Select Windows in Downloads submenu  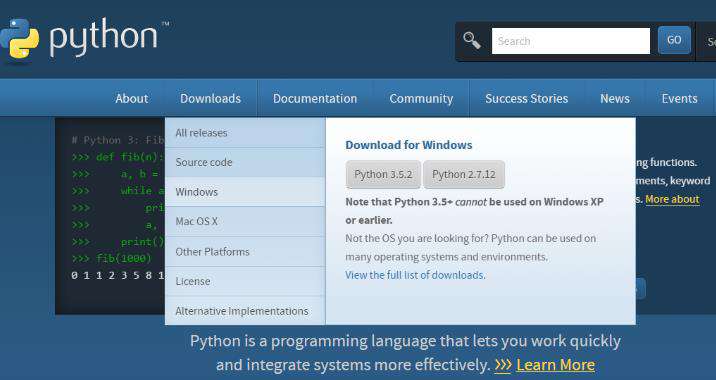click(245, 192)
